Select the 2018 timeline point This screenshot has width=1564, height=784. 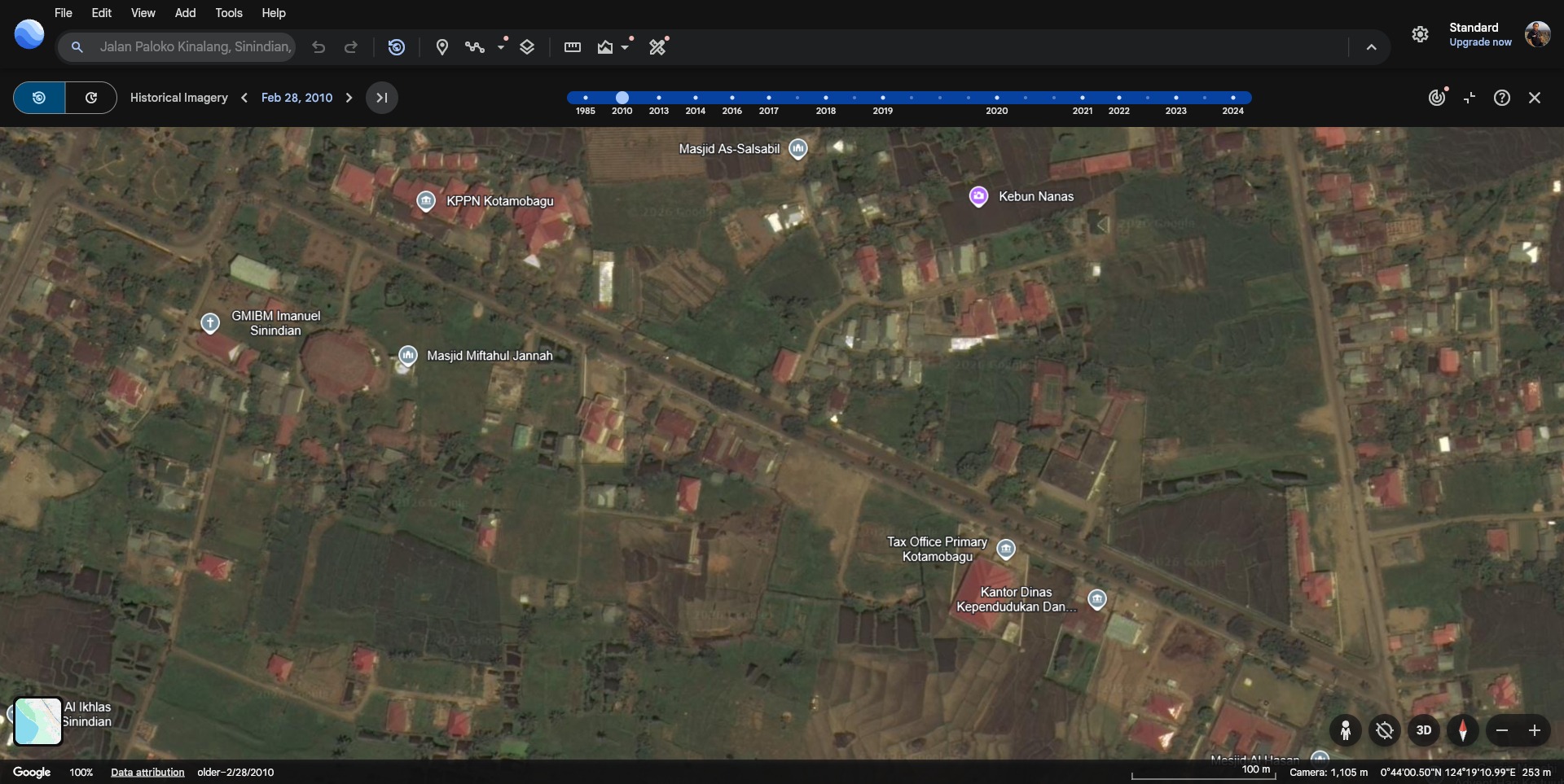826,98
